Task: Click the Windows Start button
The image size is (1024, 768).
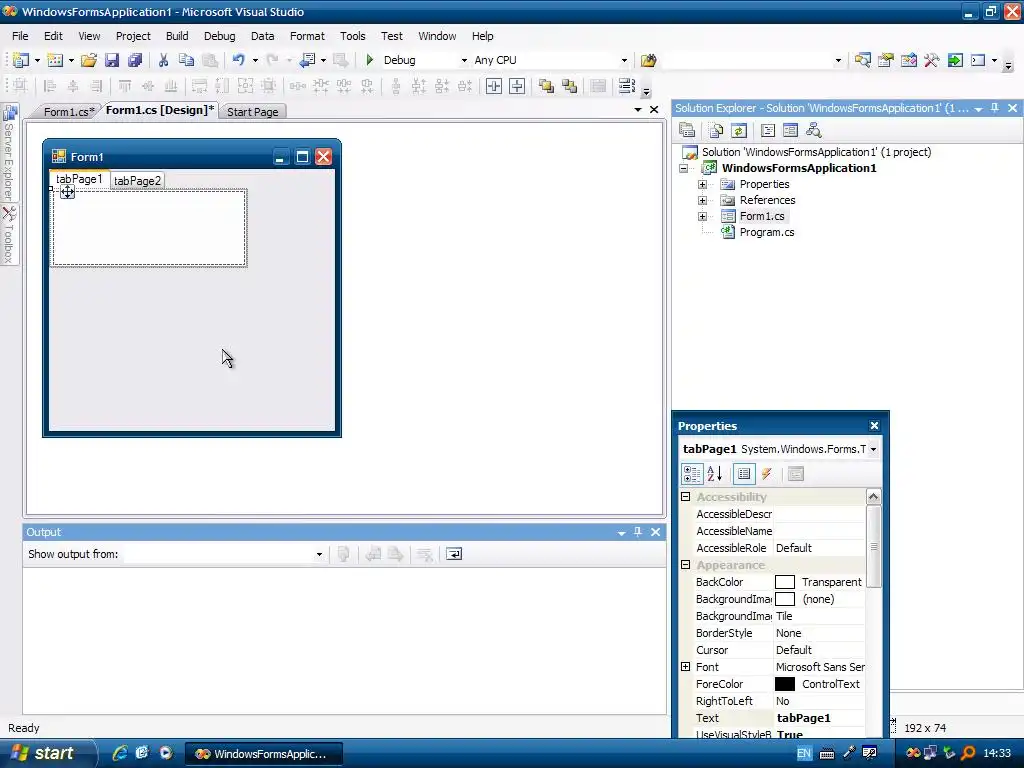Action: coord(46,753)
